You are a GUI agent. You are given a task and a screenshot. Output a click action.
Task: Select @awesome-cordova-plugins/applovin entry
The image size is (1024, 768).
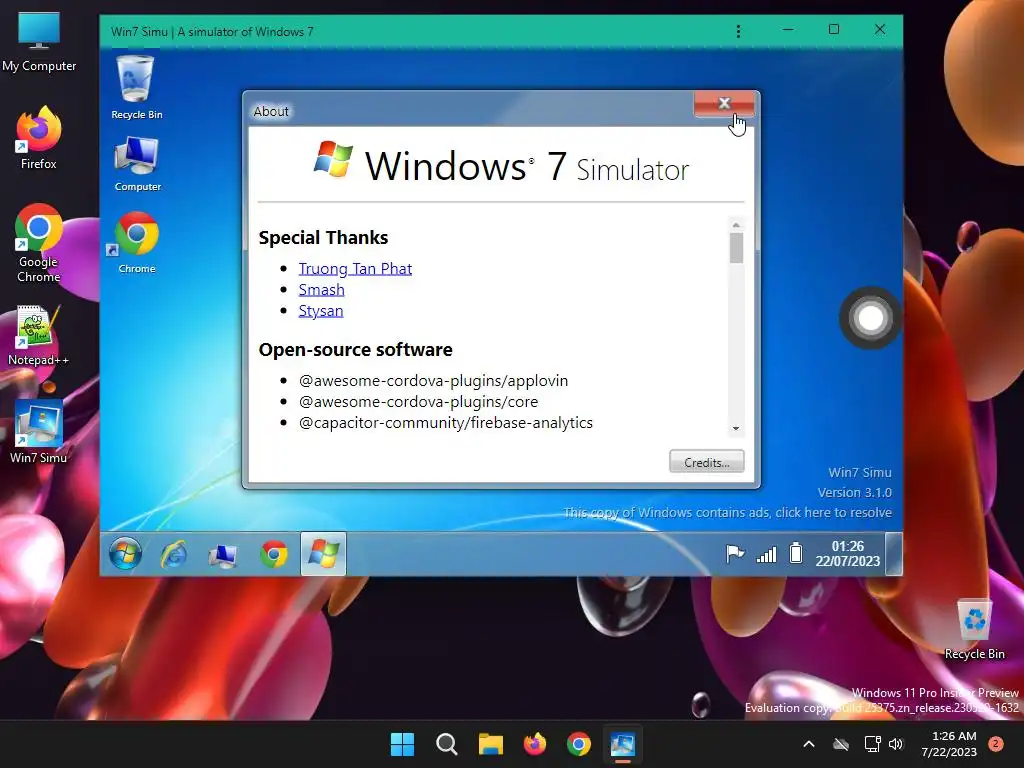click(x=433, y=380)
